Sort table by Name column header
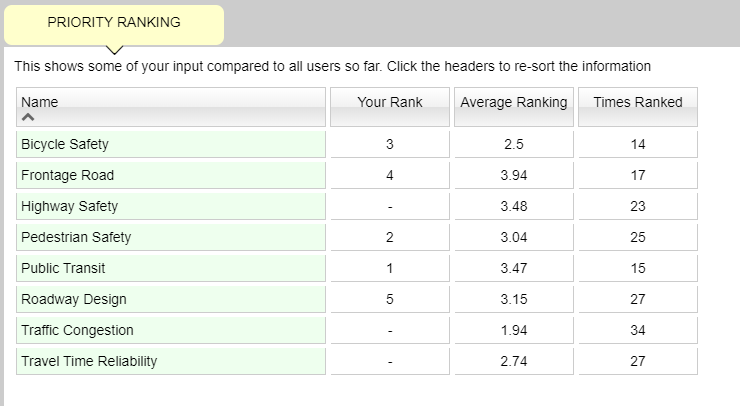The height and width of the screenshot is (406, 740). coord(171,107)
